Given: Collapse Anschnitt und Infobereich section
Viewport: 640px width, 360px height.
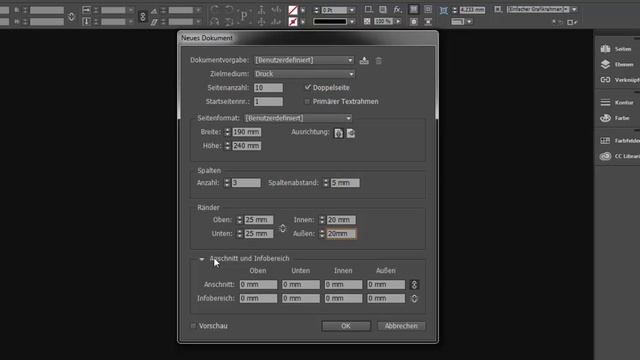Looking at the screenshot, I should point(202,259).
